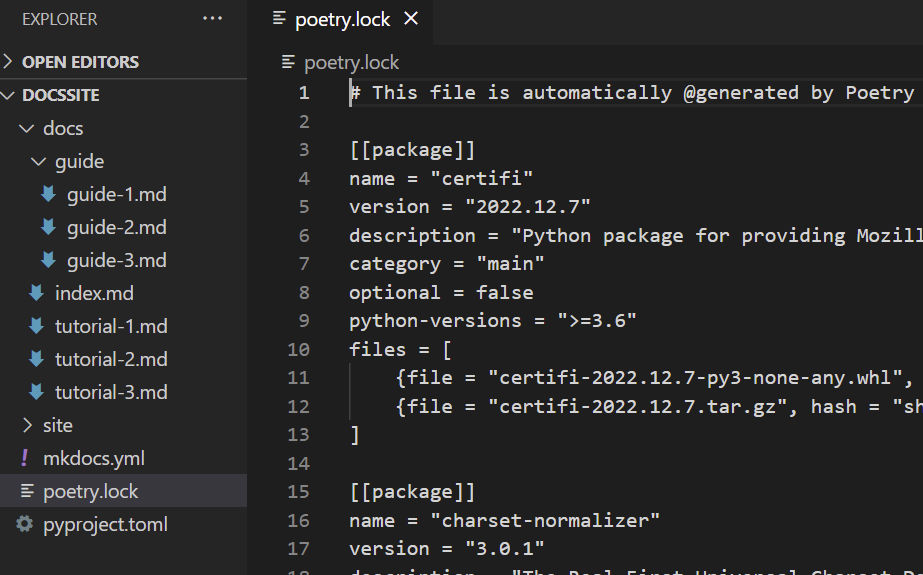The height and width of the screenshot is (575, 923).
Task: Click markdown icon beside guide-1.md
Action: (x=48, y=194)
